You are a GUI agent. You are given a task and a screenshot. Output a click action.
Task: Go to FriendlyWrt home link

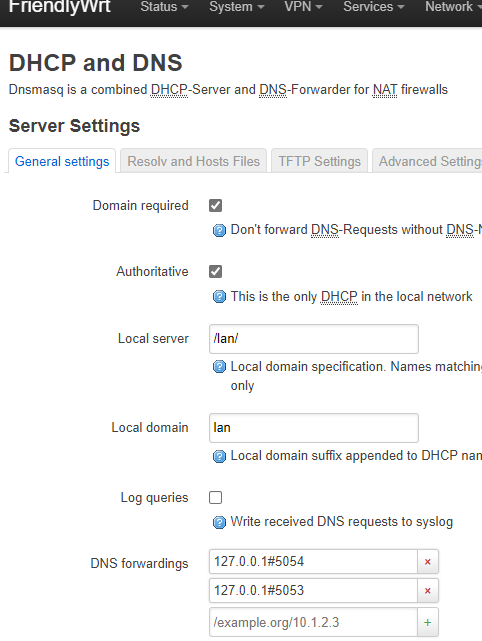pos(60,7)
